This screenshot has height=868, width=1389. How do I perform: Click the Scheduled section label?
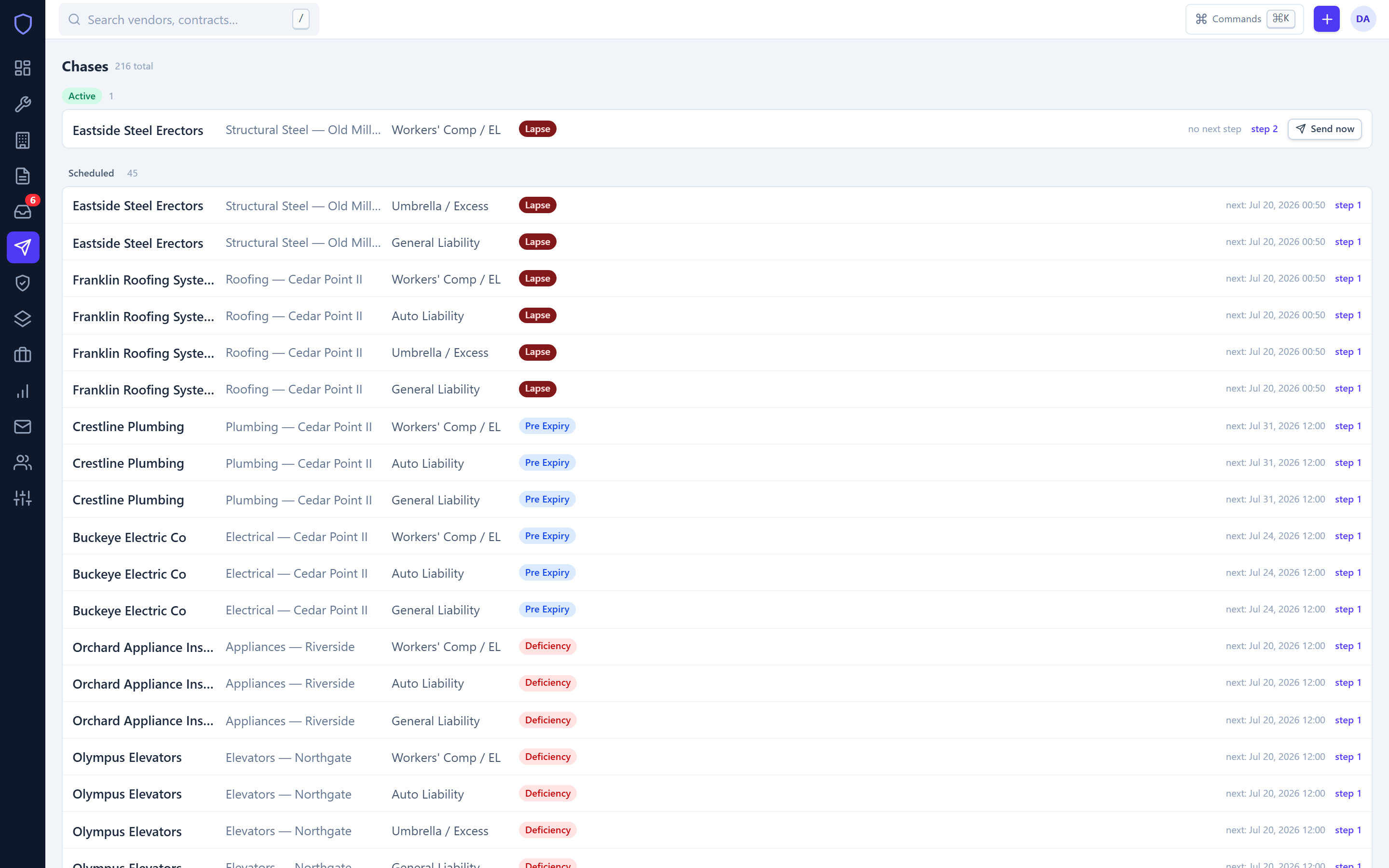pos(91,174)
